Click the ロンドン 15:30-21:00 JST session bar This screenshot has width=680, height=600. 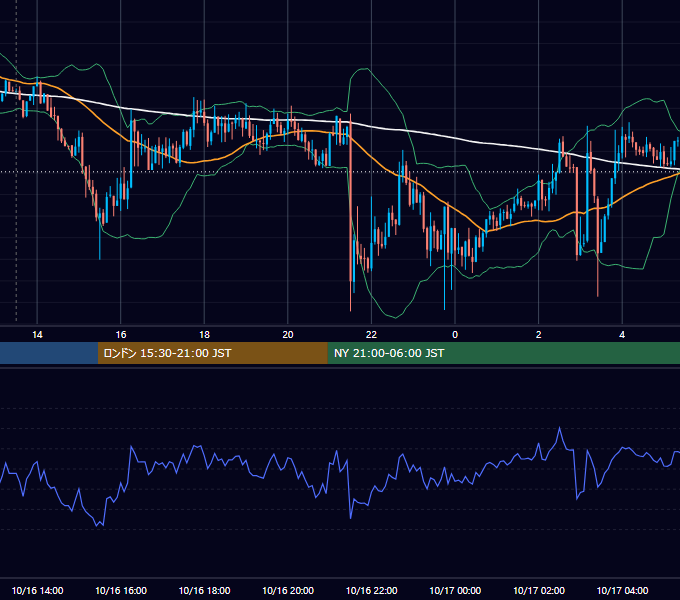212,353
